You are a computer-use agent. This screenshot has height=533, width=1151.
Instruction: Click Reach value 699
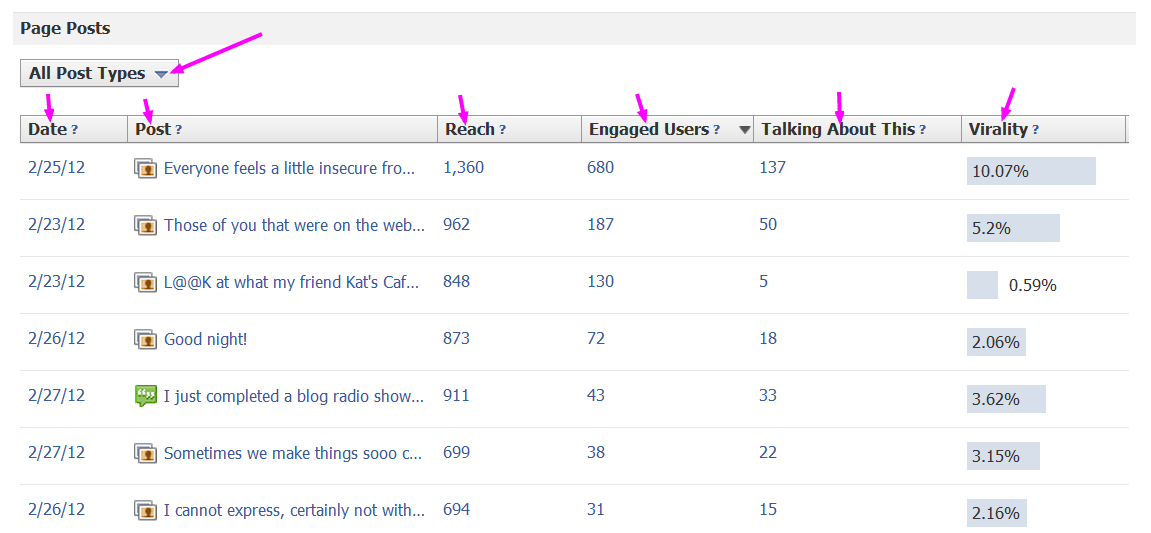pos(457,452)
